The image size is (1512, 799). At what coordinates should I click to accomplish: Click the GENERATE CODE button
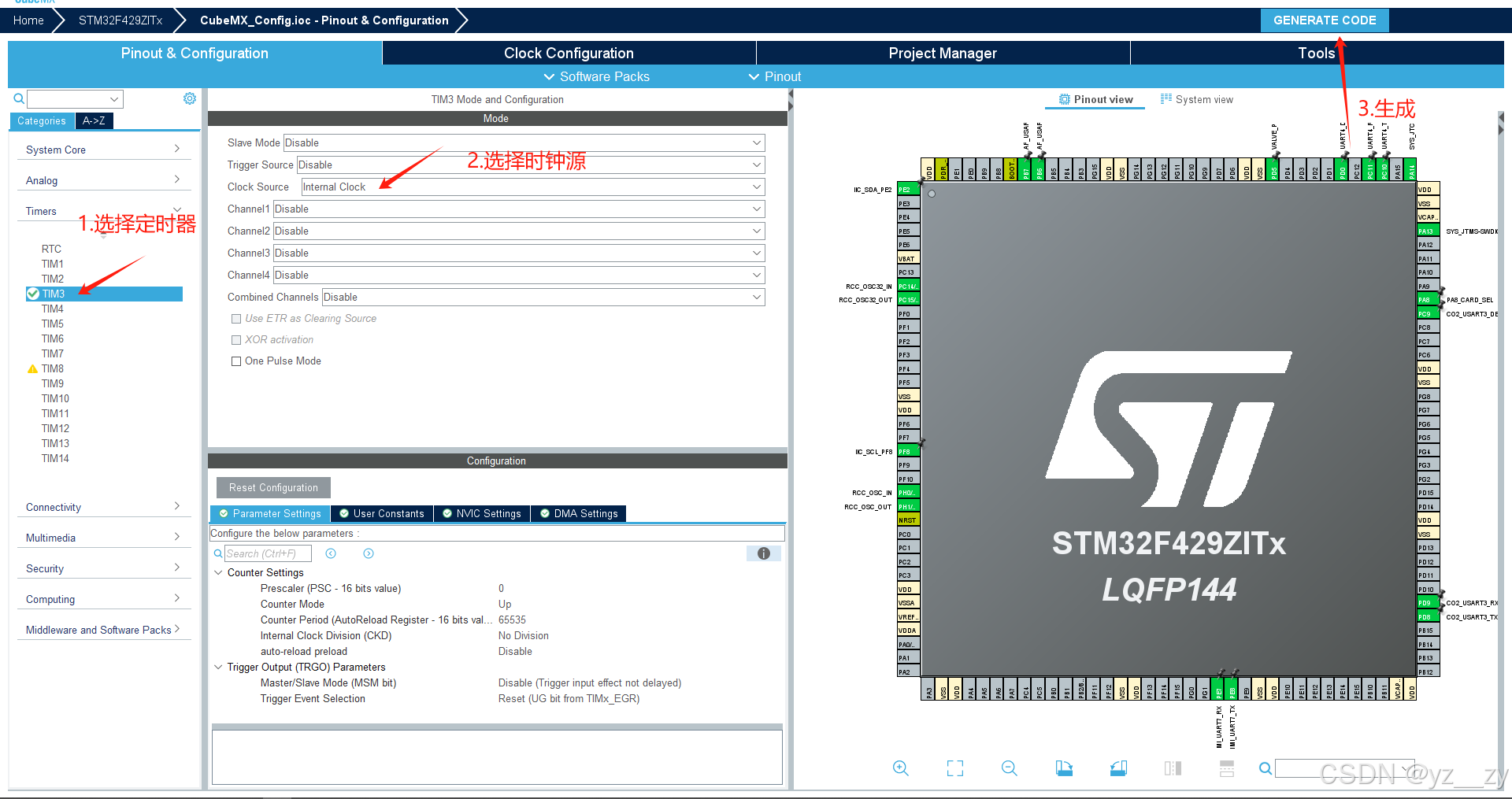(1324, 20)
